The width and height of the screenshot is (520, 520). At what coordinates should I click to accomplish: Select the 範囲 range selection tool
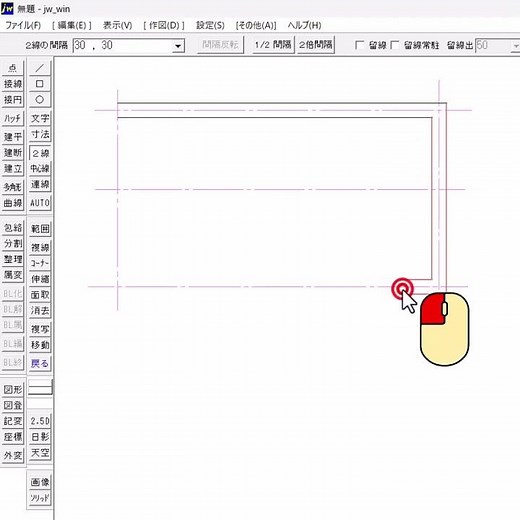[40, 229]
